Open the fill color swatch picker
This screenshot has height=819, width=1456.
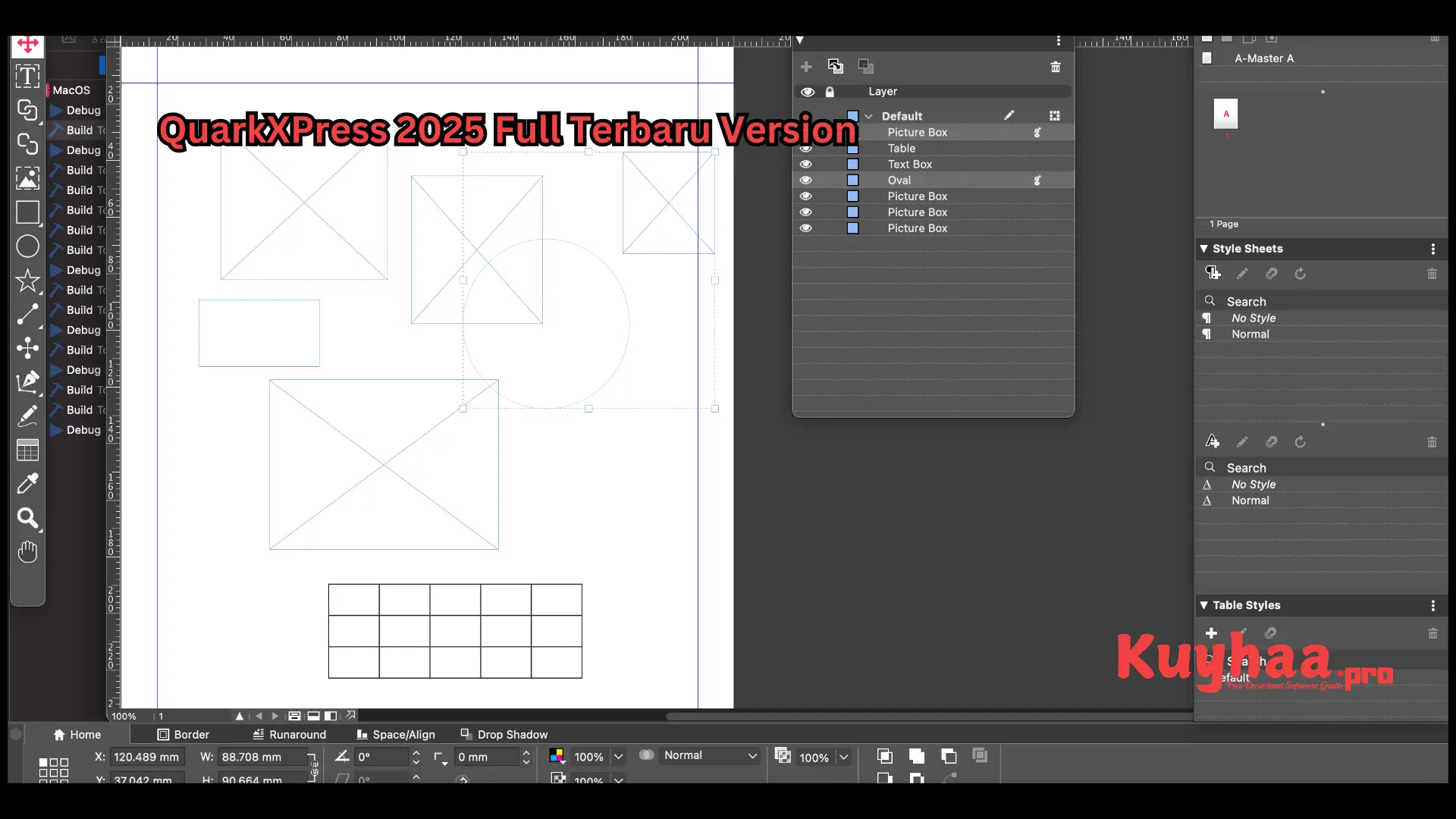pos(557,755)
